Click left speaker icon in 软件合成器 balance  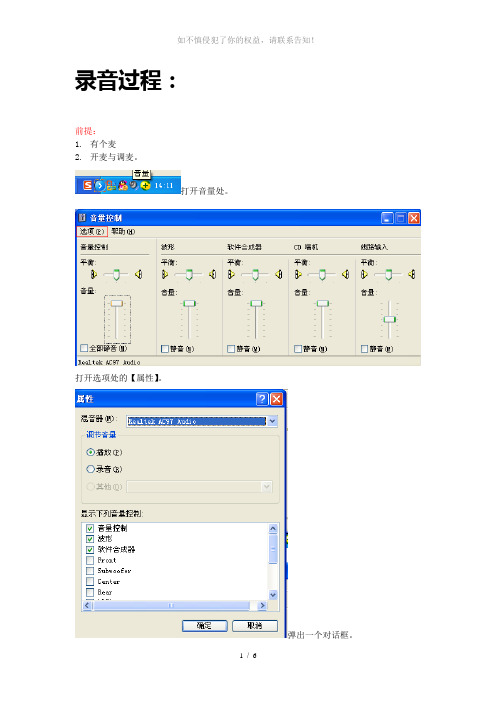point(231,274)
